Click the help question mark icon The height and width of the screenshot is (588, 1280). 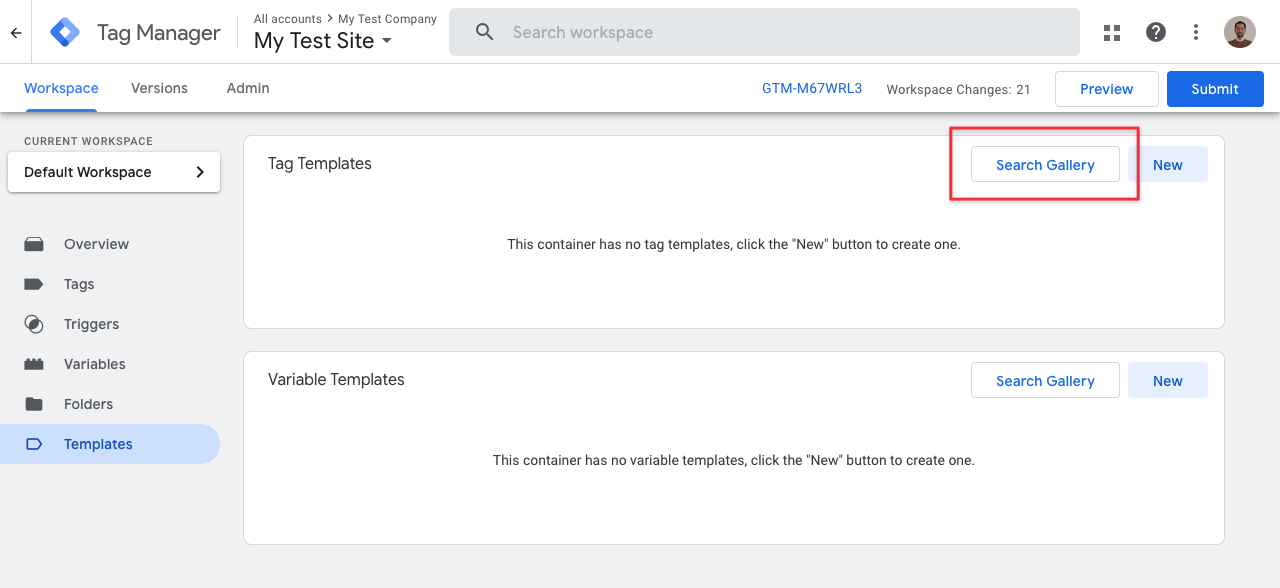[1155, 32]
